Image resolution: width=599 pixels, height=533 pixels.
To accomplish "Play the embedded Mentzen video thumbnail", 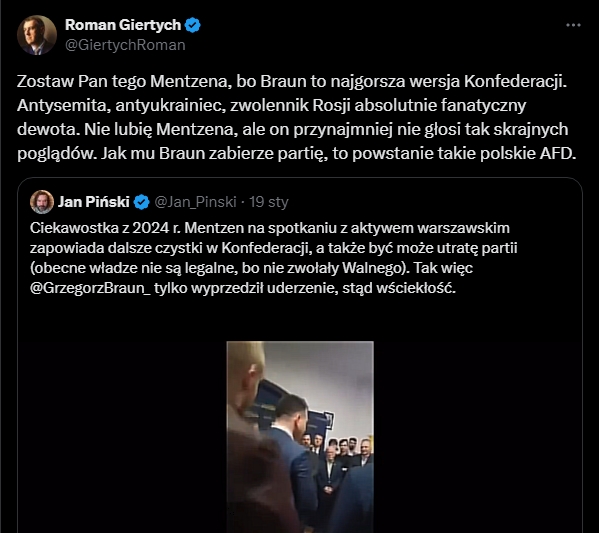I will coord(300,437).
